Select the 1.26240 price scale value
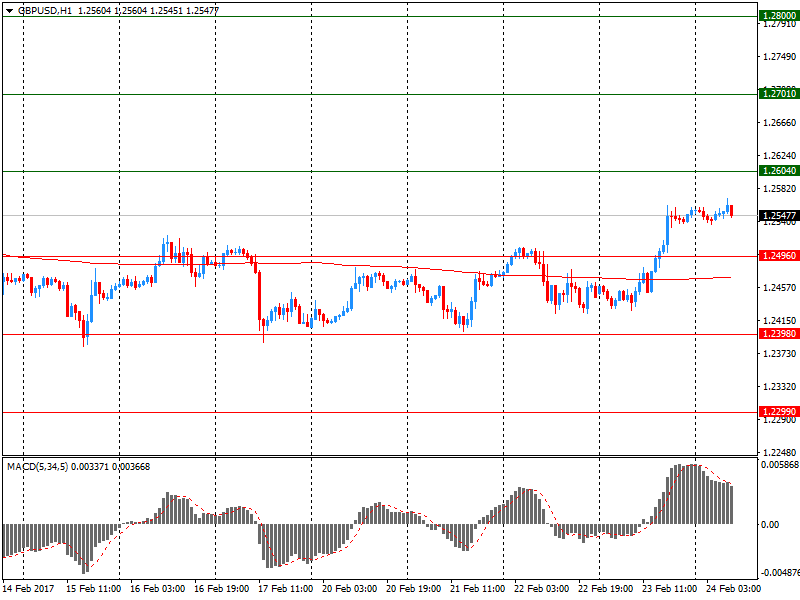The height and width of the screenshot is (600, 800). [x=779, y=156]
